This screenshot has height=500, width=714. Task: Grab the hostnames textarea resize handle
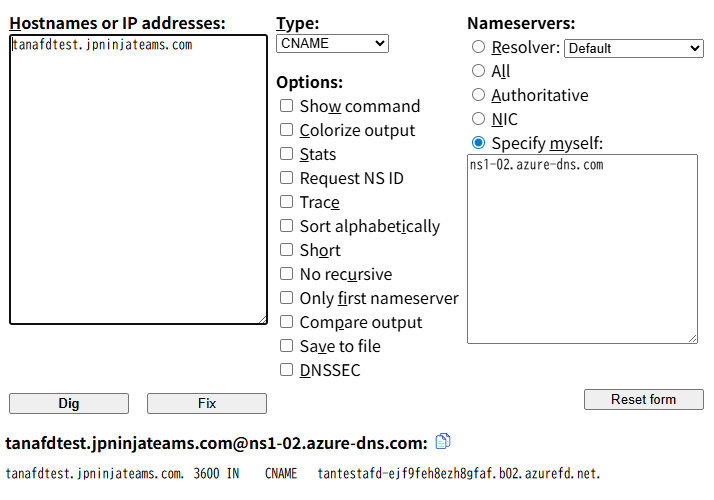(x=263, y=320)
